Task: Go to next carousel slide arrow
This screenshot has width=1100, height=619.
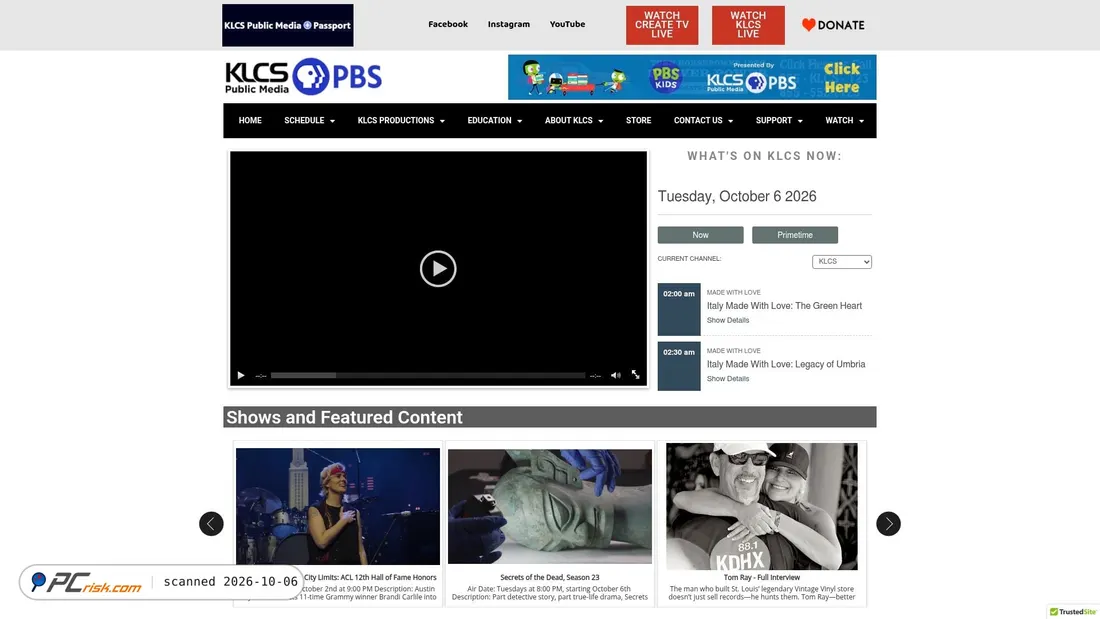Action: 888,524
